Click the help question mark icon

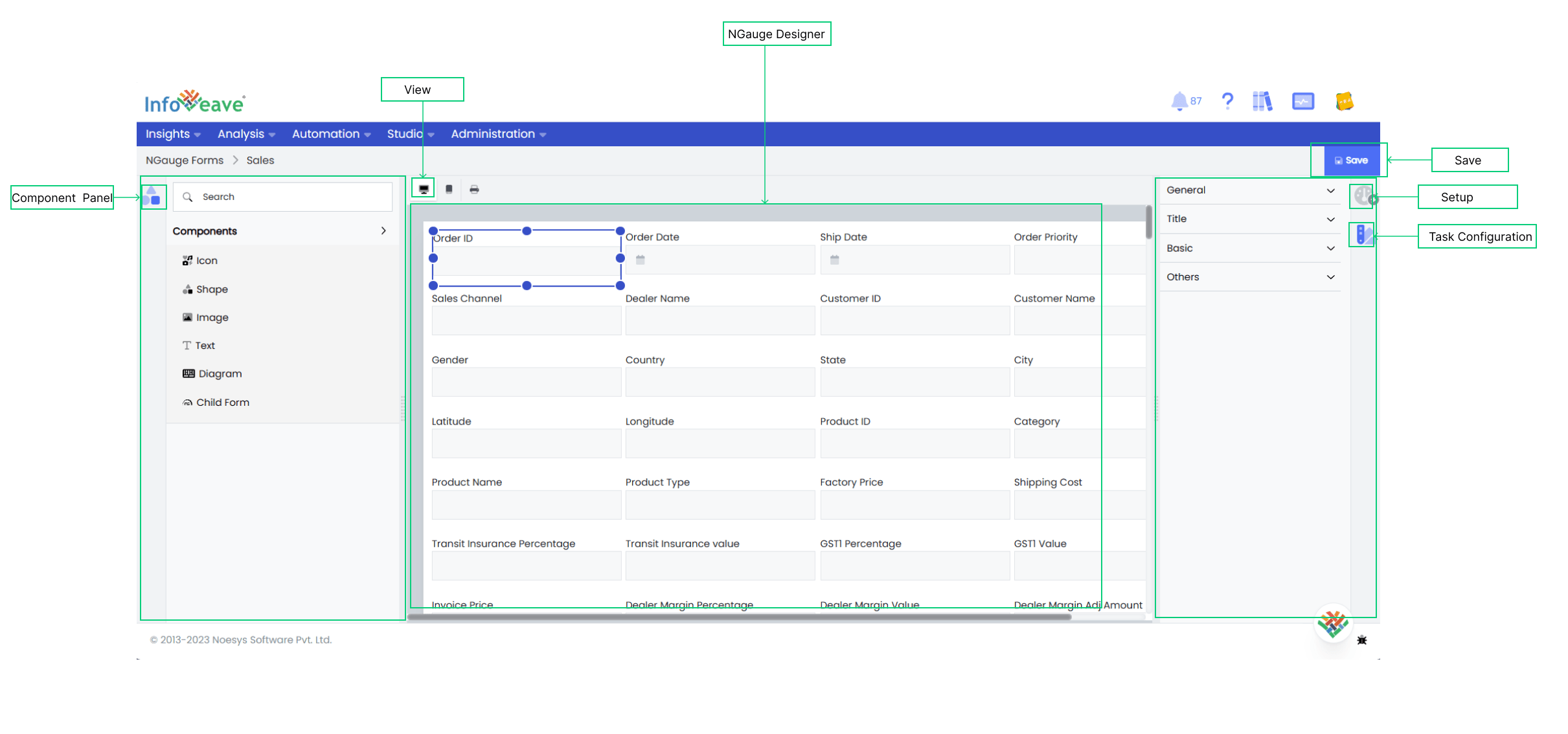1228,101
